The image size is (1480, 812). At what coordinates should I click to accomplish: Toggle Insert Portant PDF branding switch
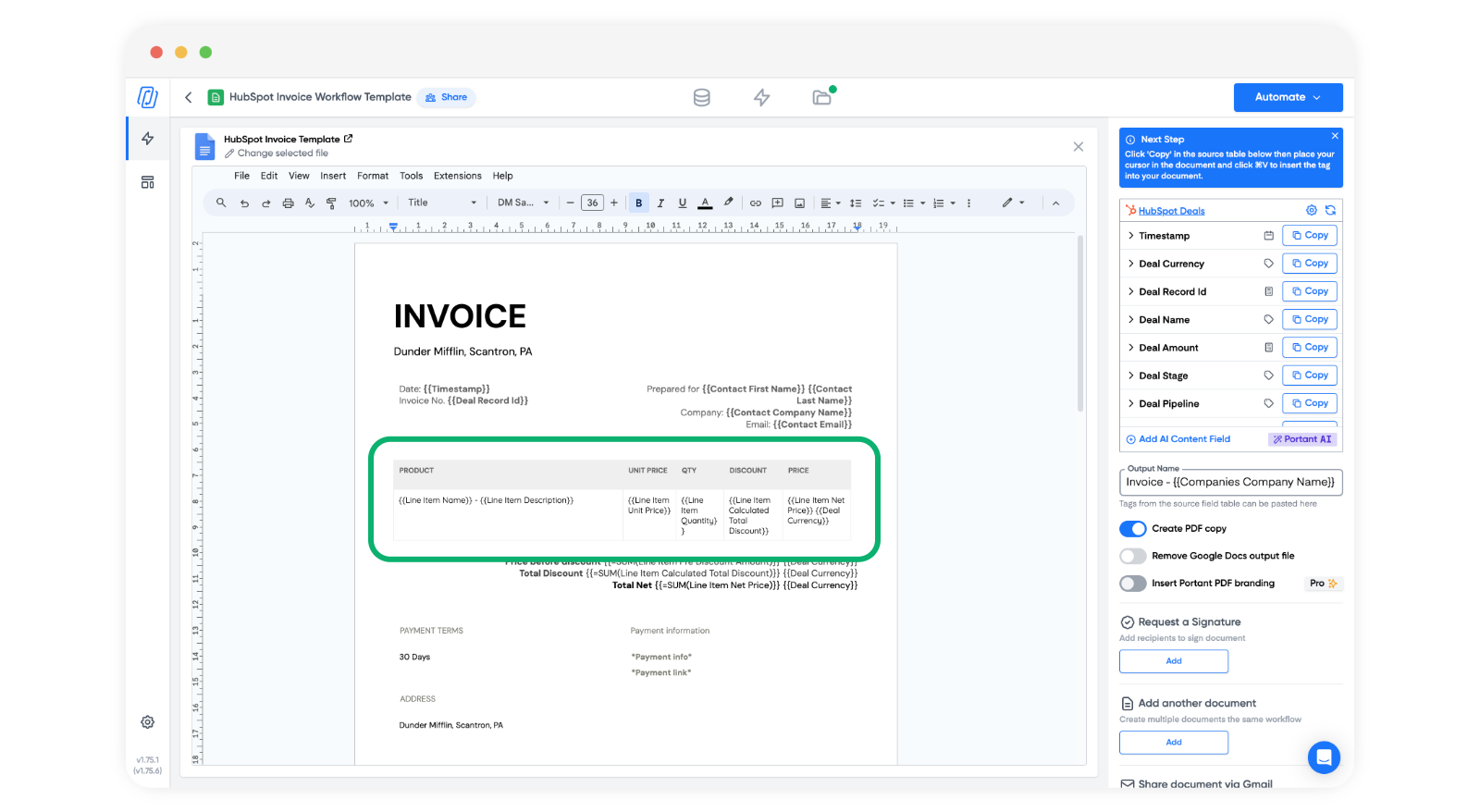[1133, 584]
